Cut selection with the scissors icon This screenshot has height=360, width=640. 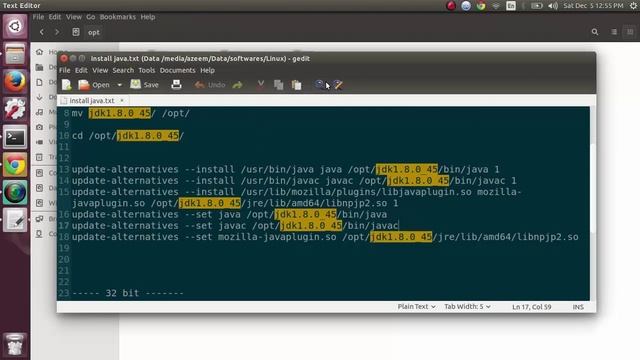tap(260, 85)
